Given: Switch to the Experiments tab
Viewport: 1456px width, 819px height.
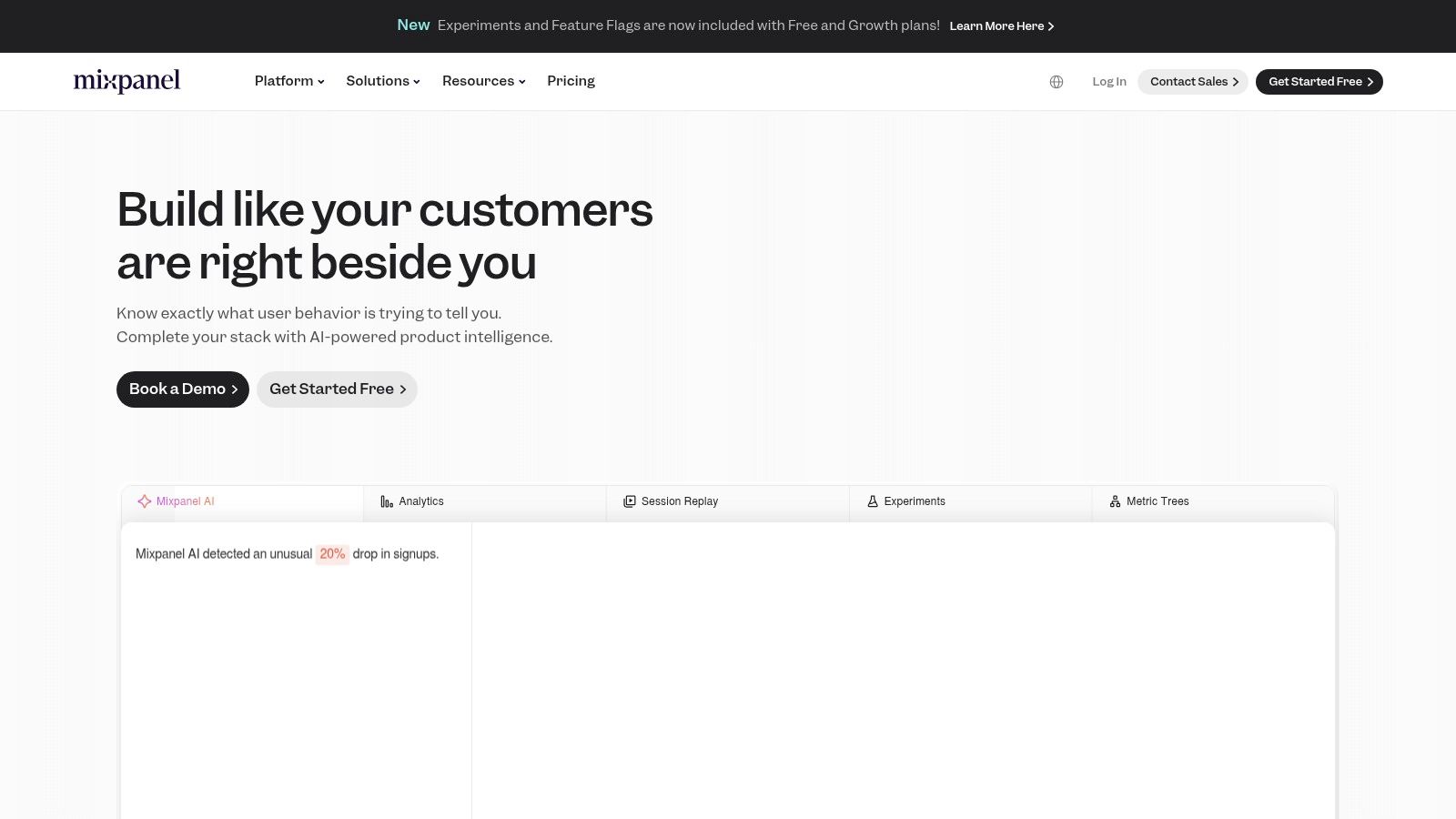Looking at the screenshot, I should (970, 502).
